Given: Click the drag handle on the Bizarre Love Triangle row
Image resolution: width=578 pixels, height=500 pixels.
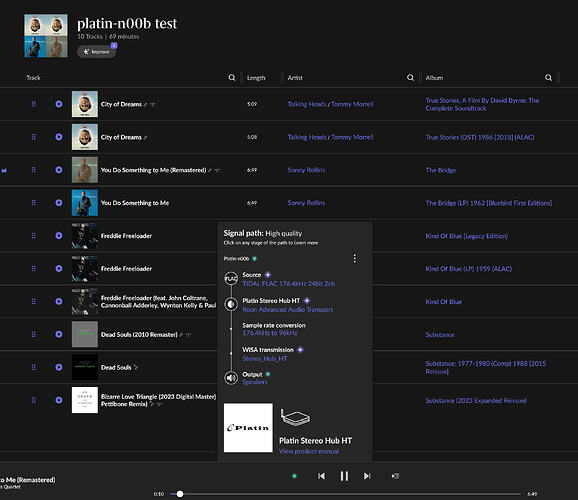Looking at the screenshot, I should [34, 400].
